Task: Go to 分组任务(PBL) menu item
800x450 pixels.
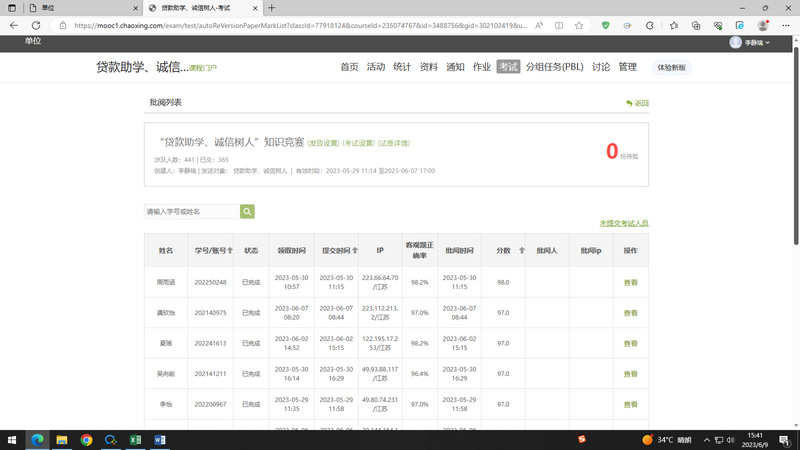Action: pos(555,67)
